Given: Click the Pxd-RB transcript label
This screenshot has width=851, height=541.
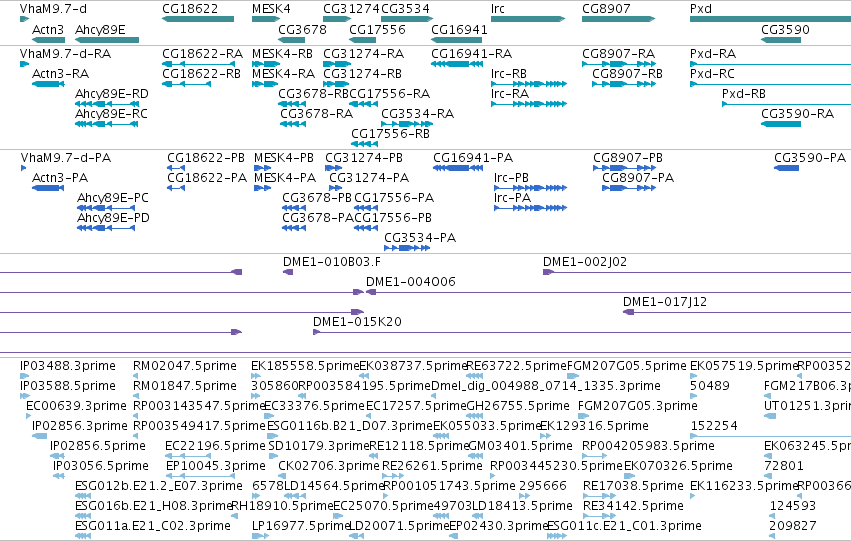Looking at the screenshot, I should 744,94.
